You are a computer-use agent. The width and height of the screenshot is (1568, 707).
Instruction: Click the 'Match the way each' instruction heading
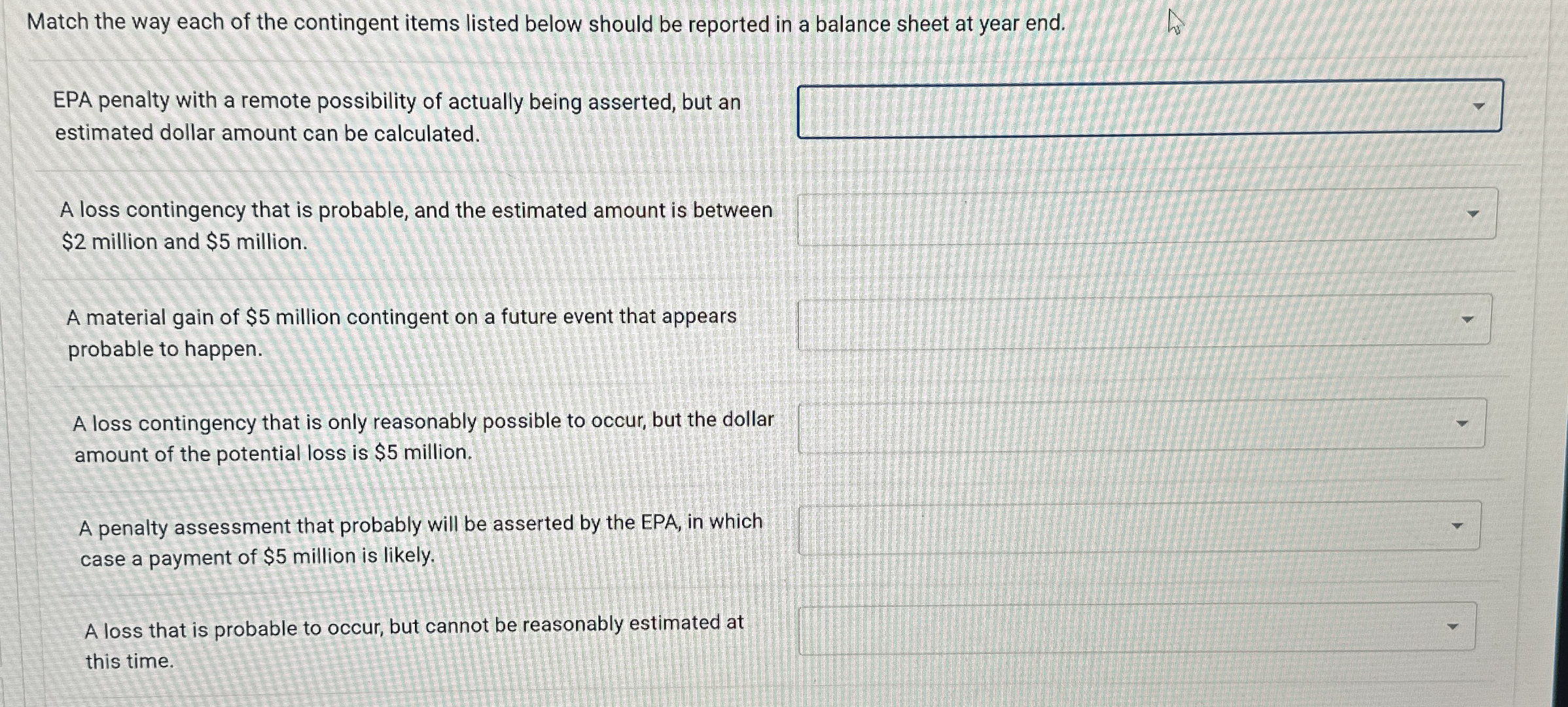(x=546, y=24)
